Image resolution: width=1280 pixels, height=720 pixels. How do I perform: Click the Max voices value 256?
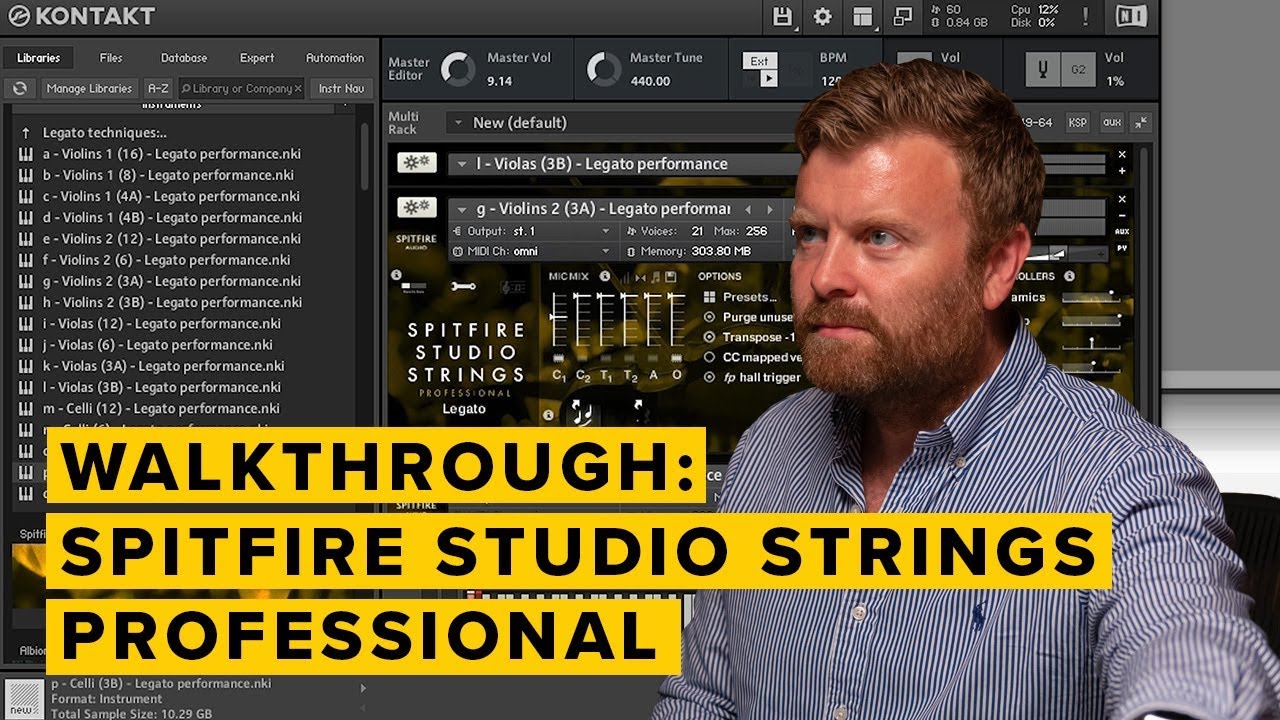756,231
